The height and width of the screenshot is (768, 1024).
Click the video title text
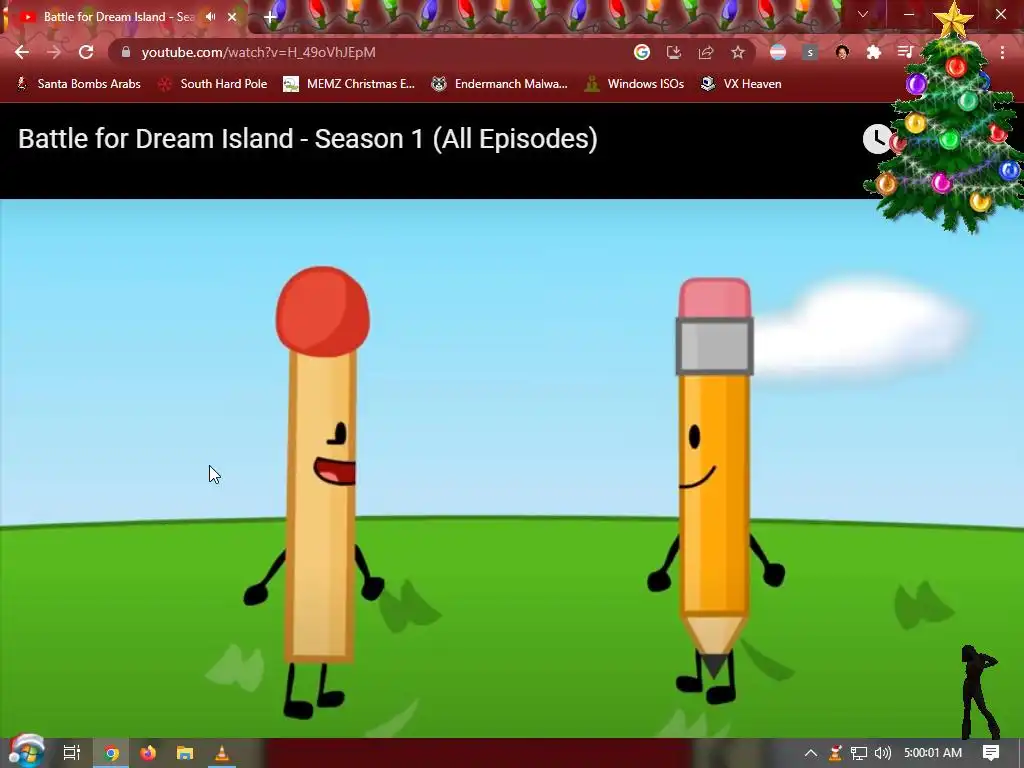tap(308, 139)
